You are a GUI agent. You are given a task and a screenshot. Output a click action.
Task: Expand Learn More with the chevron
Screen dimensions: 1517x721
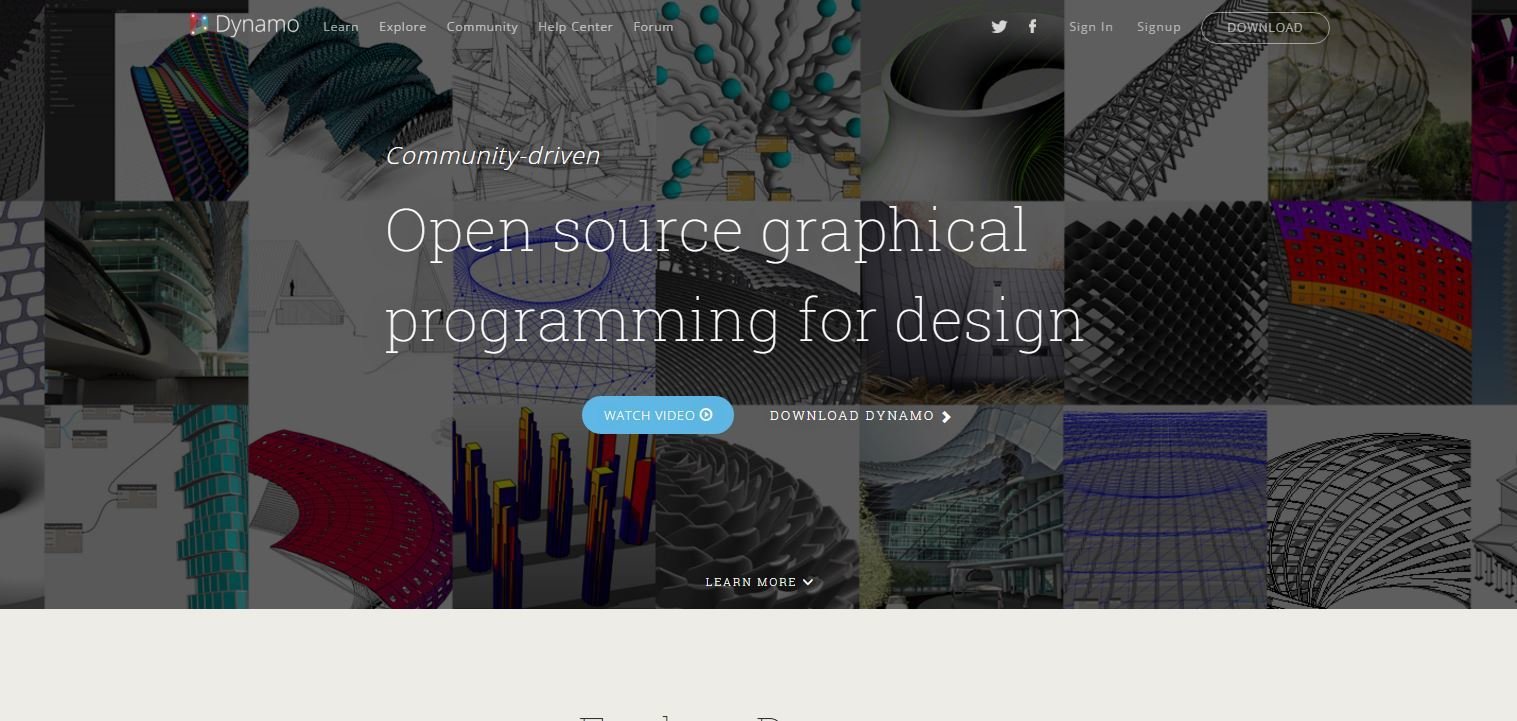759,582
